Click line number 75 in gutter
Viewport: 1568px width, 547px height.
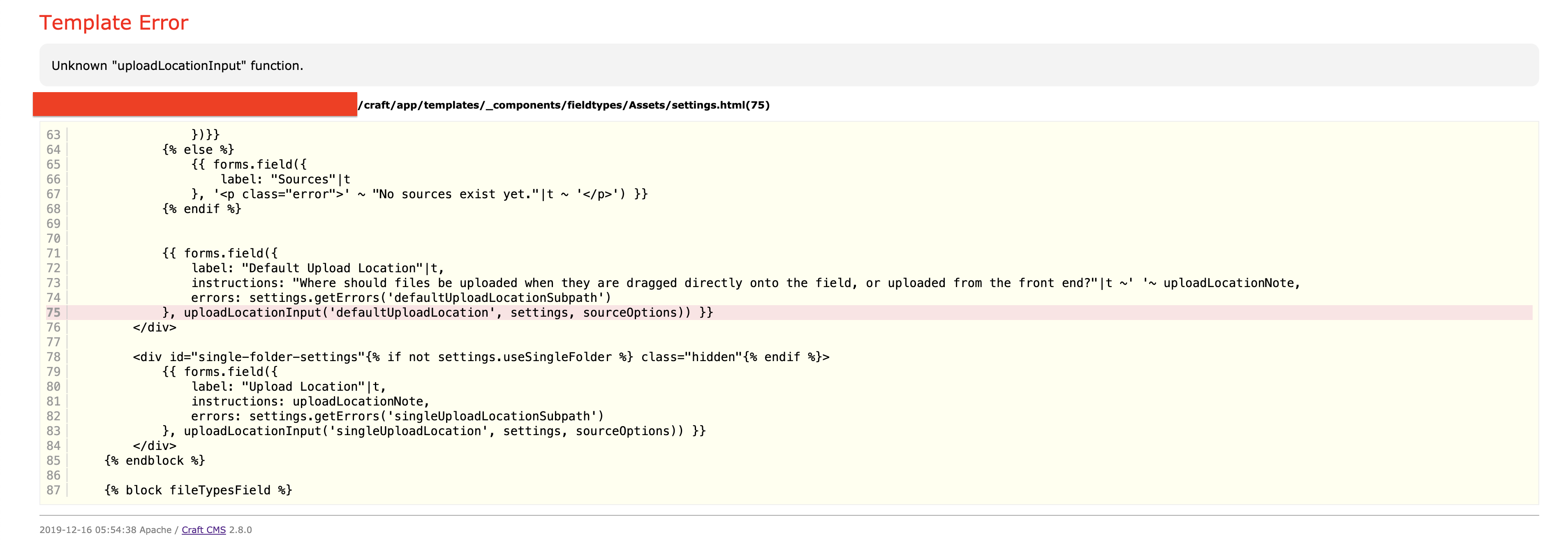coord(53,313)
